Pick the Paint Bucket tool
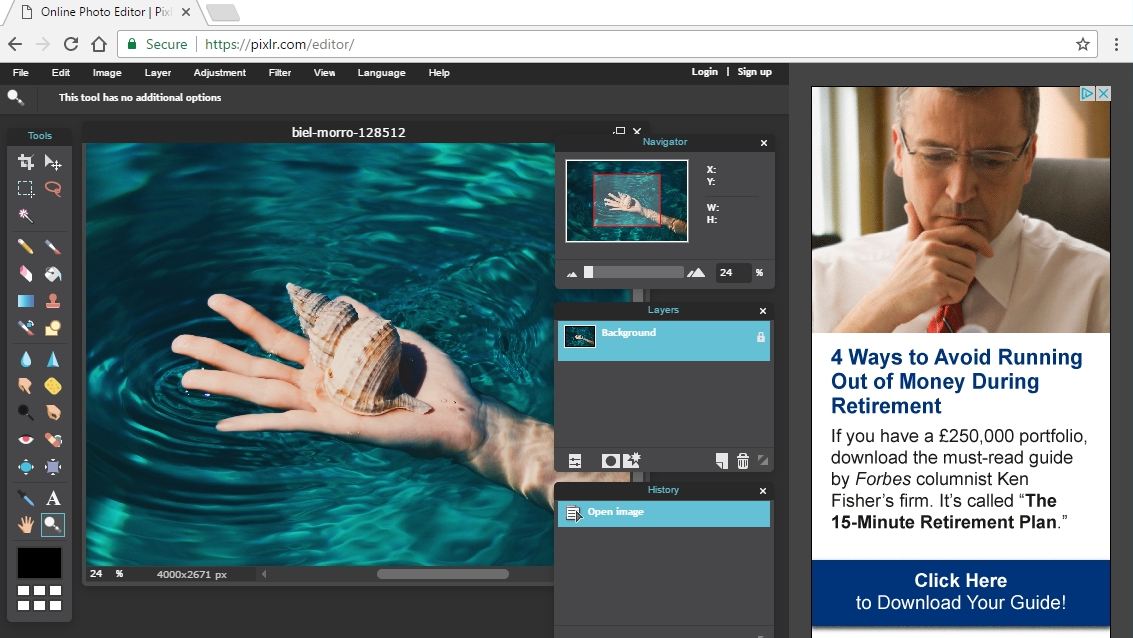1133x638 pixels. [53, 273]
